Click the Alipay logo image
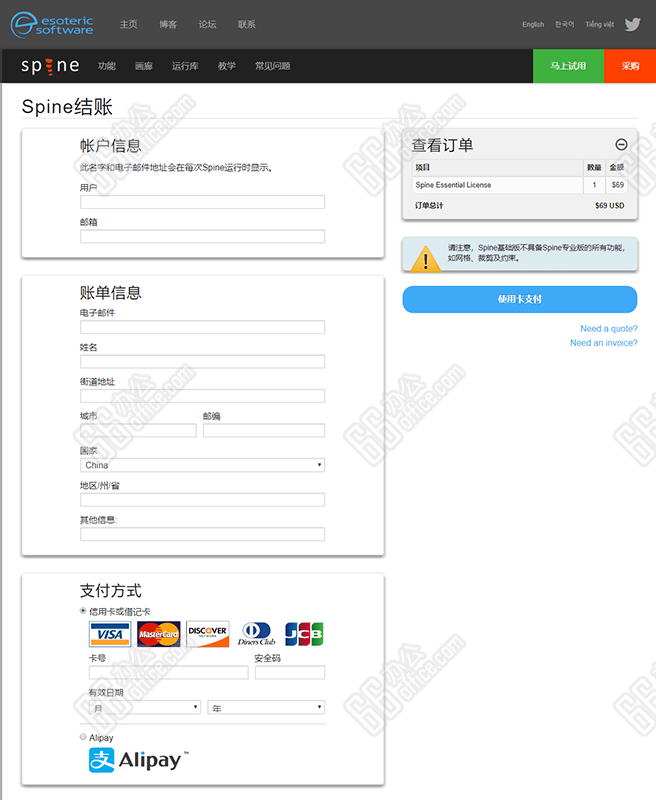The width and height of the screenshot is (656, 800). point(139,760)
